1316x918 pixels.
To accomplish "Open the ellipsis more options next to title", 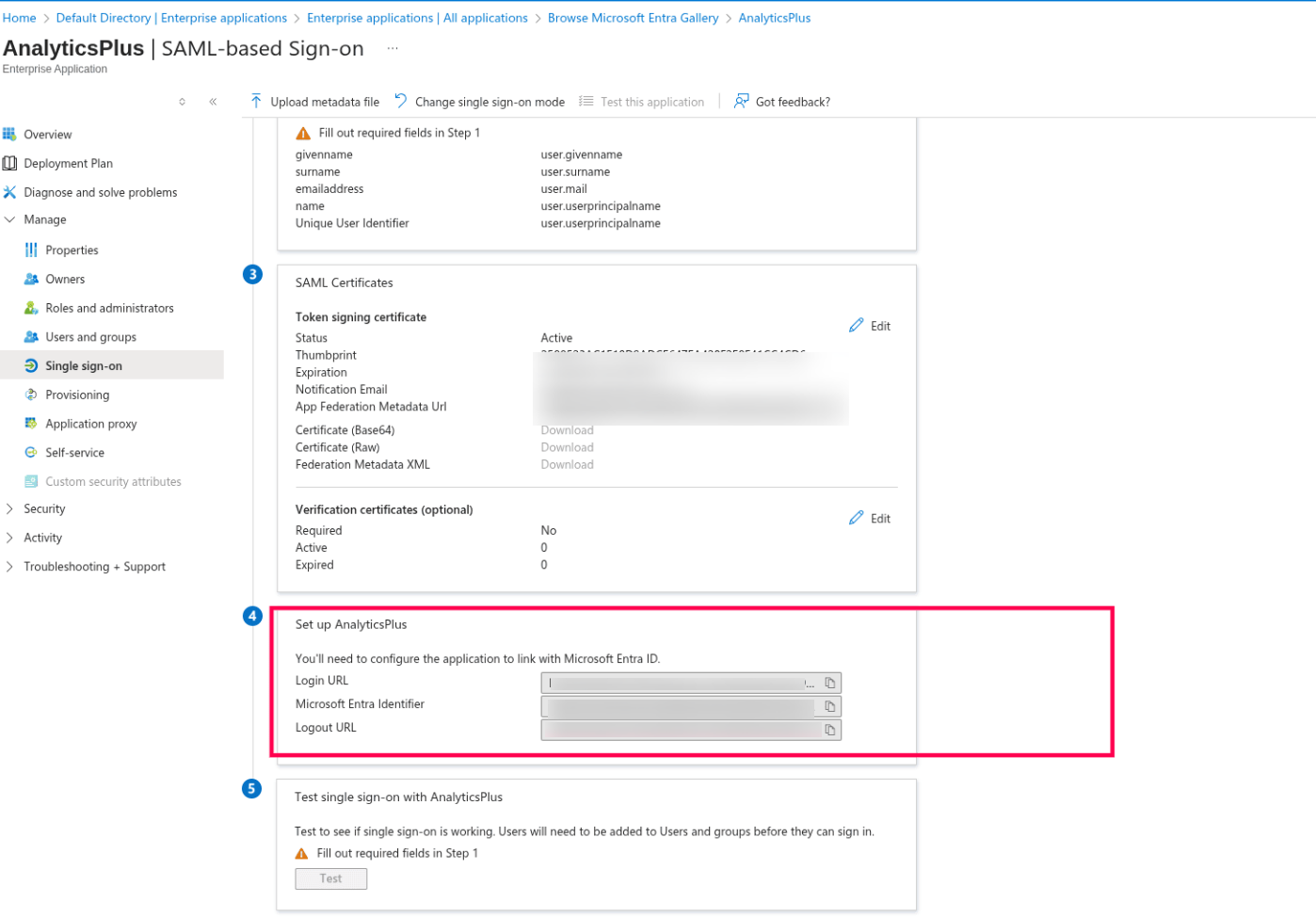I will (393, 48).
